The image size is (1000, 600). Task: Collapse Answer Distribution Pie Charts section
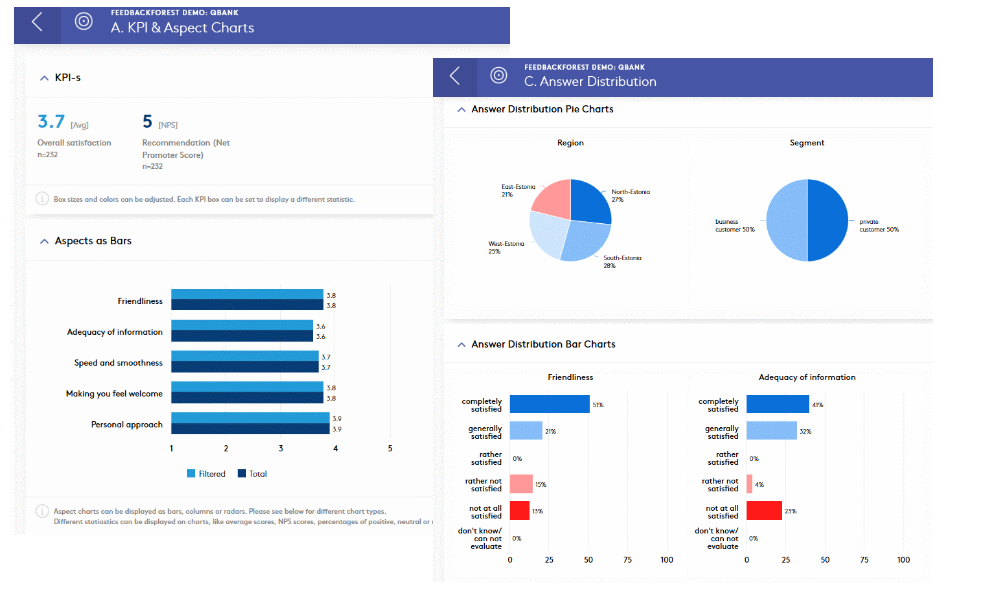460,109
